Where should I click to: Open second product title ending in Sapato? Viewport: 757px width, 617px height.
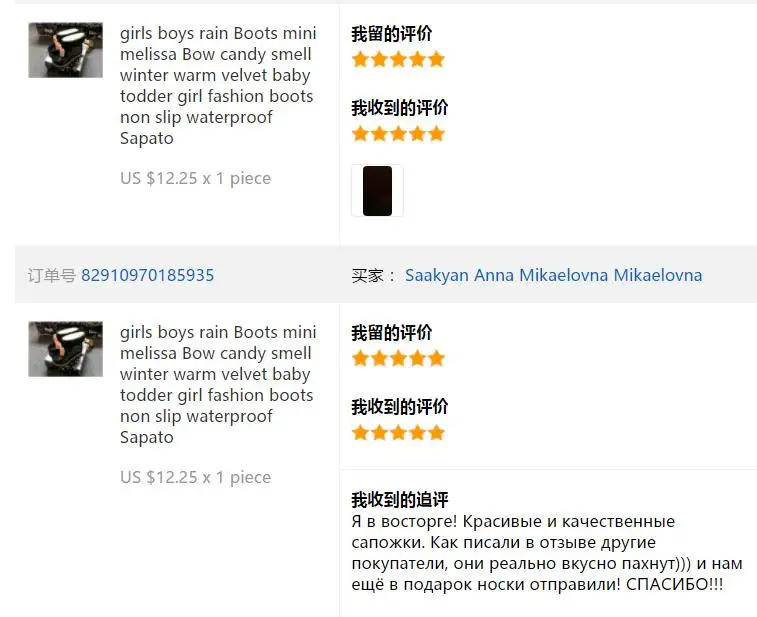218,384
